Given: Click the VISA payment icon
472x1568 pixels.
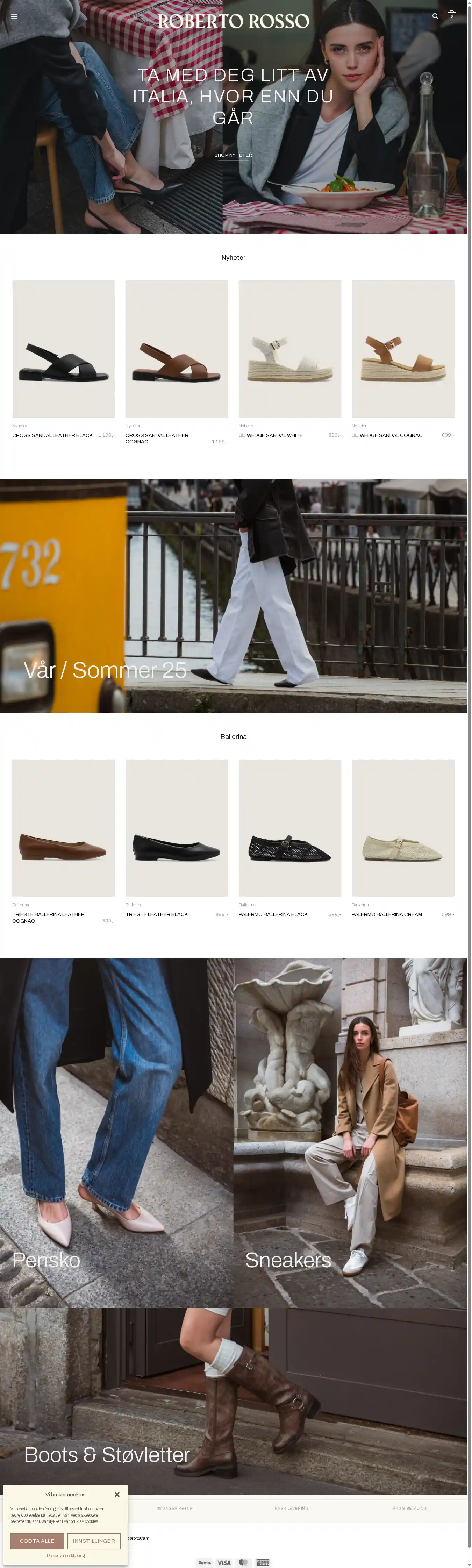Looking at the screenshot, I should pos(224,1562).
